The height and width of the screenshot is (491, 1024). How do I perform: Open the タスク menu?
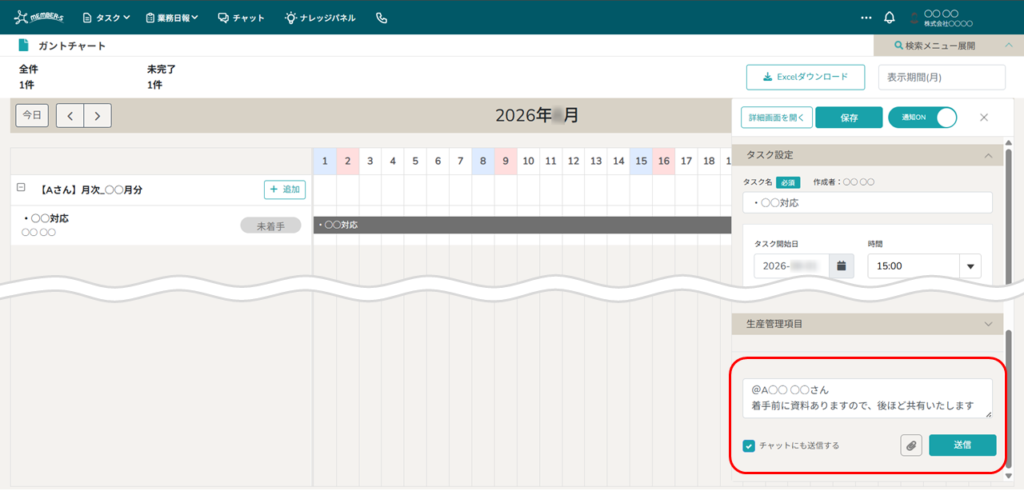106,18
